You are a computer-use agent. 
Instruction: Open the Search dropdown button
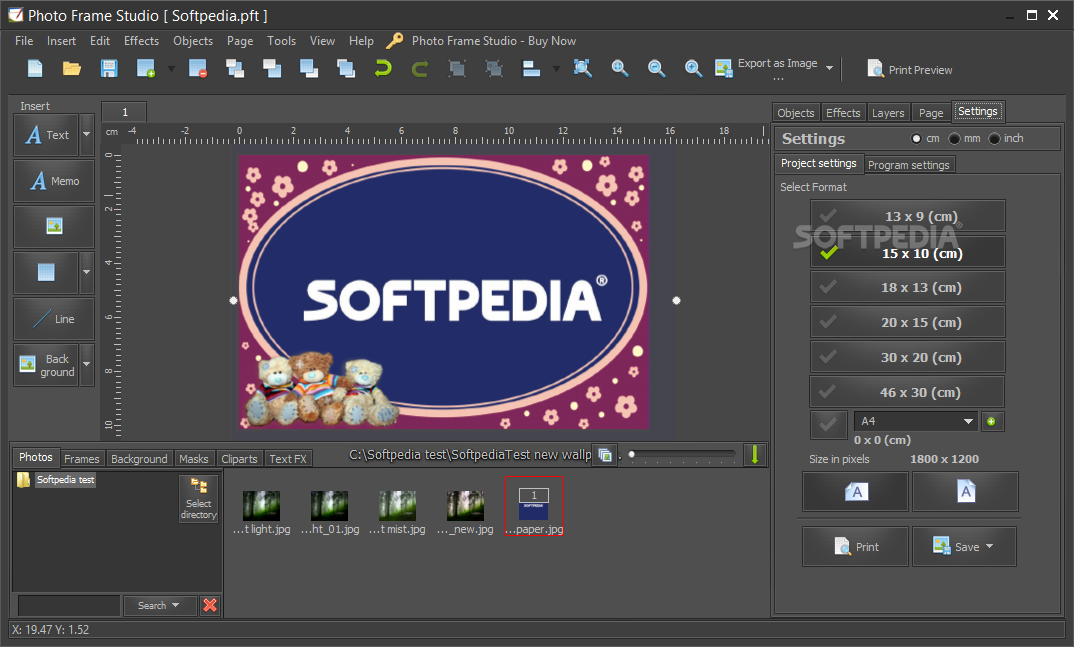158,605
